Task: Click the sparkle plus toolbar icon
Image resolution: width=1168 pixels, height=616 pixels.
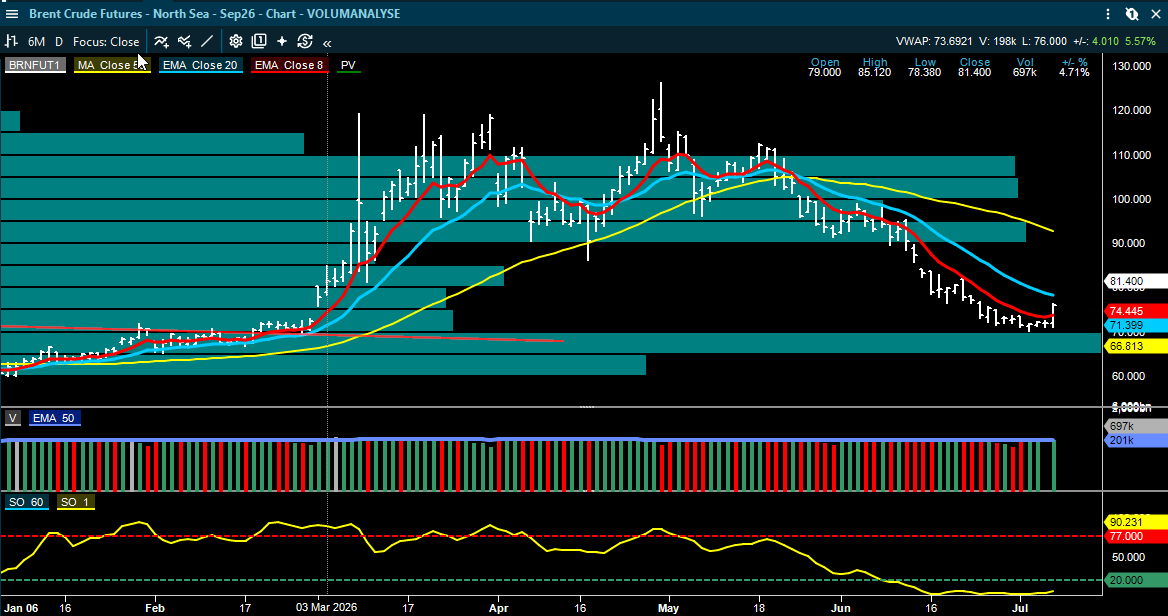Action: (282, 42)
